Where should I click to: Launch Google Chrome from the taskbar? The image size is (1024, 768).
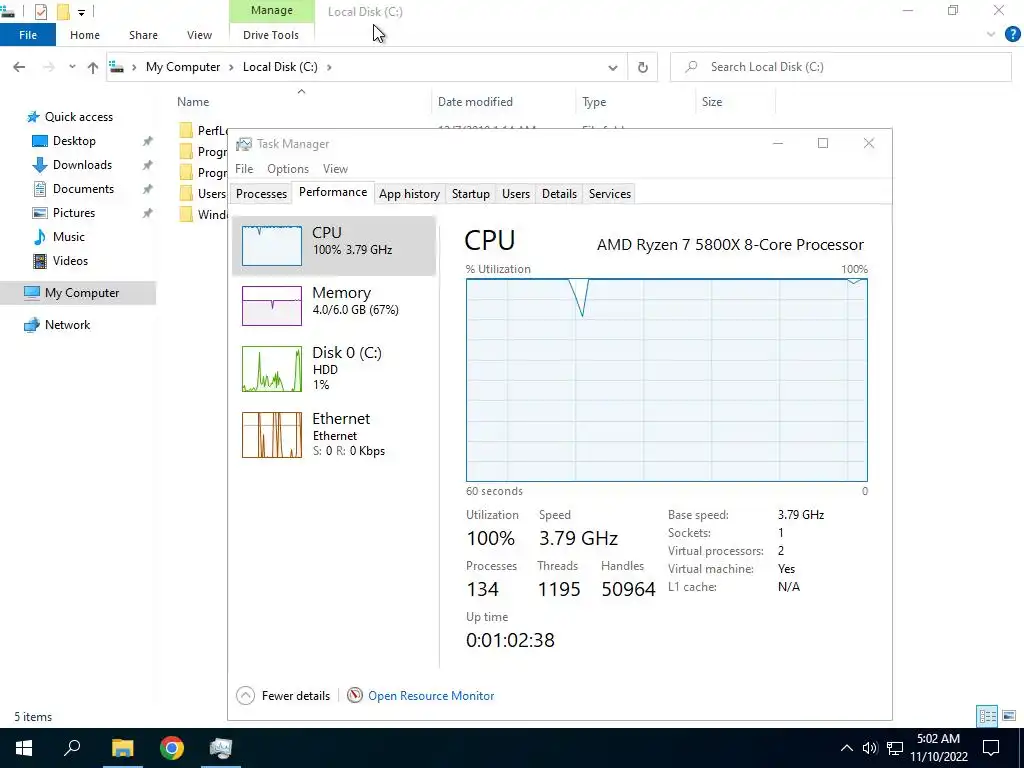point(172,748)
